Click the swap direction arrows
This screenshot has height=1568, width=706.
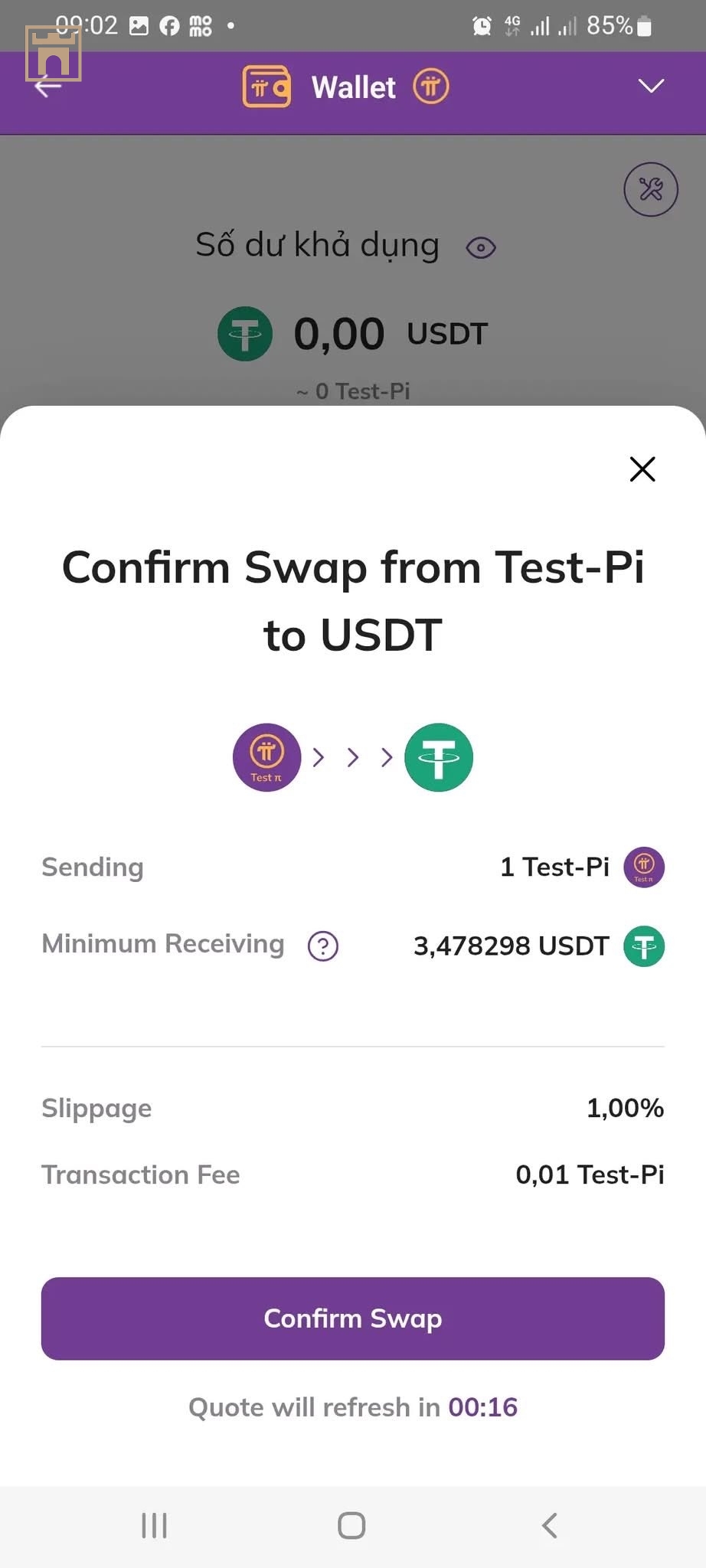[x=353, y=758]
